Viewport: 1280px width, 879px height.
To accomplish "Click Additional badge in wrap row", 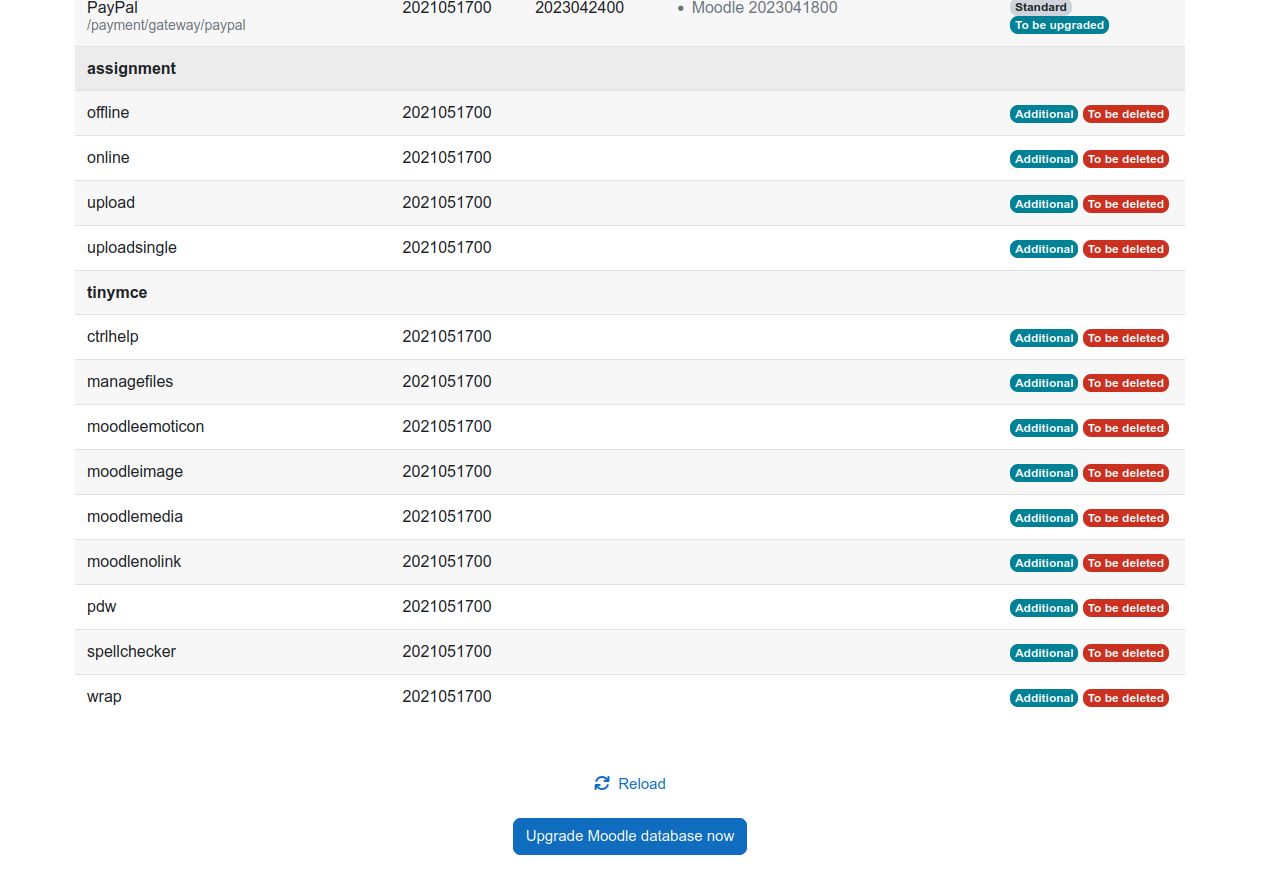I will (1044, 698).
